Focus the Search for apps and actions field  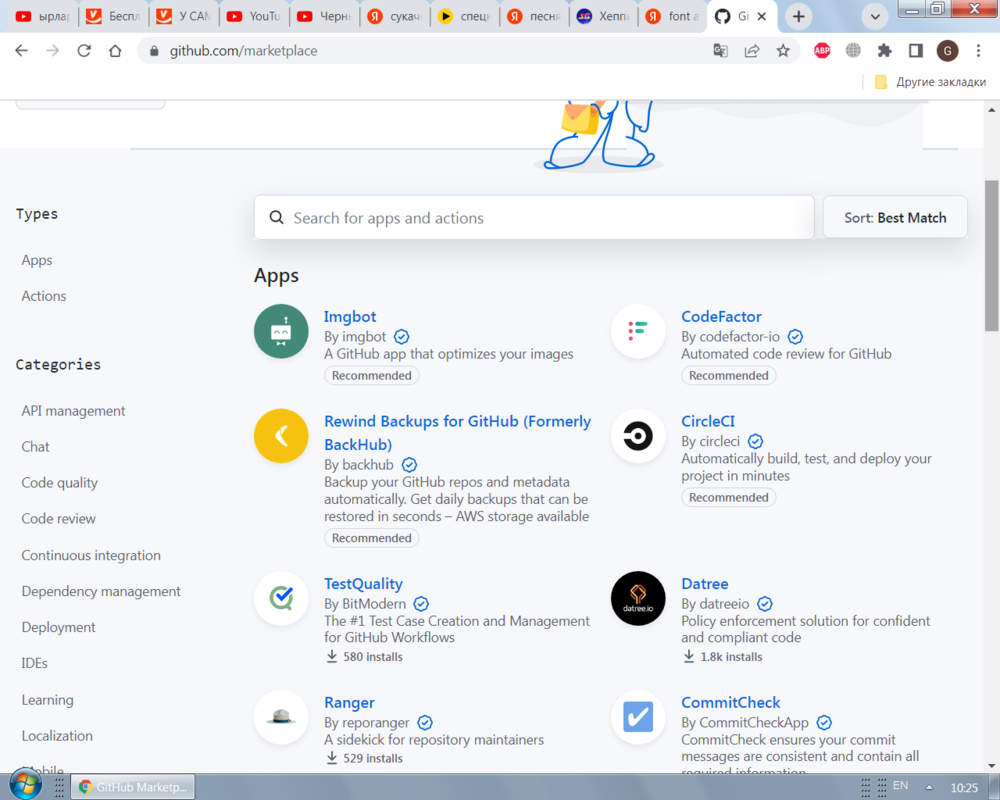[534, 218]
